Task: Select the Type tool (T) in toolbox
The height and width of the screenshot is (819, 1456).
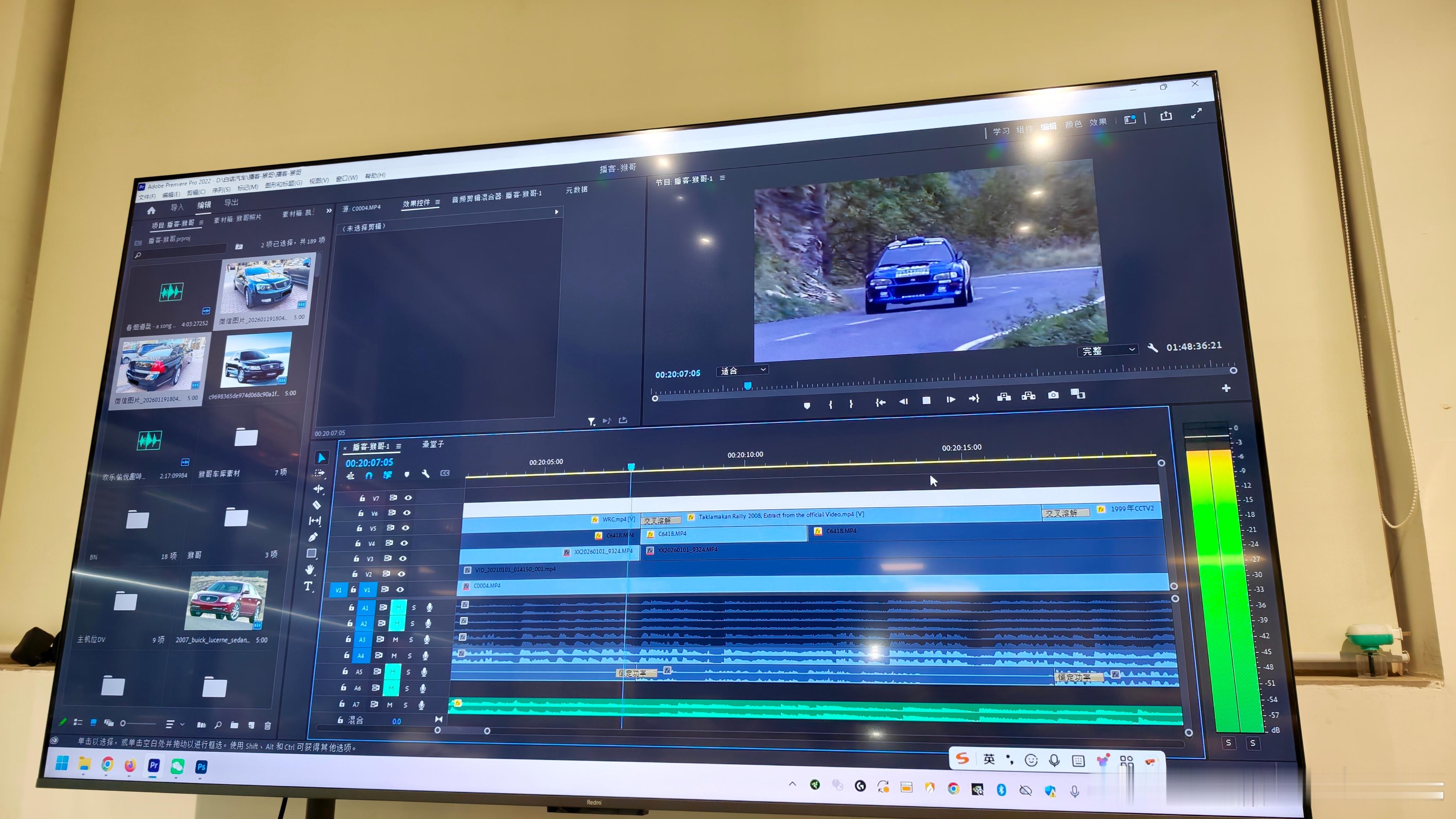Action: (x=308, y=586)
